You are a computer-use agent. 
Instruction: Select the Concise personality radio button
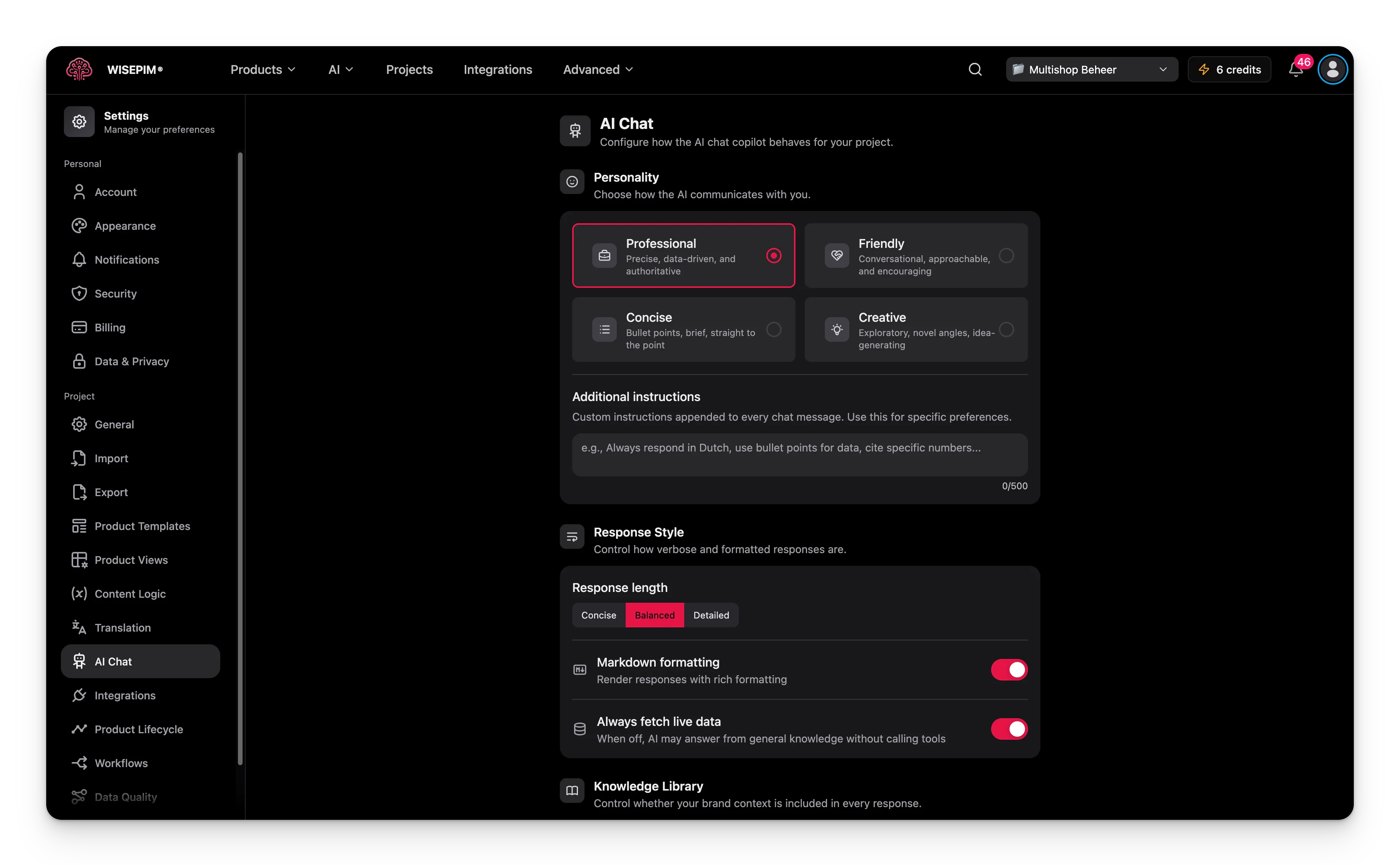[773, 329]
